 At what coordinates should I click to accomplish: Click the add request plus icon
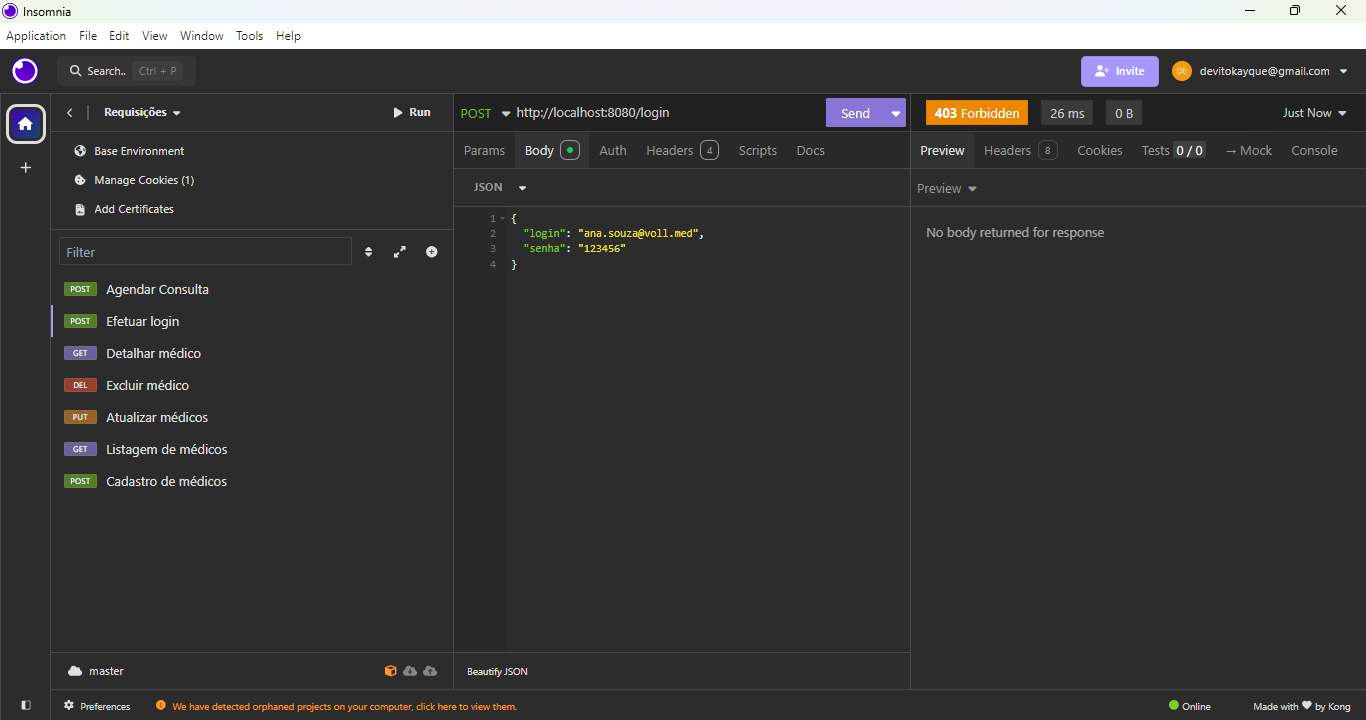coord(431,252)
